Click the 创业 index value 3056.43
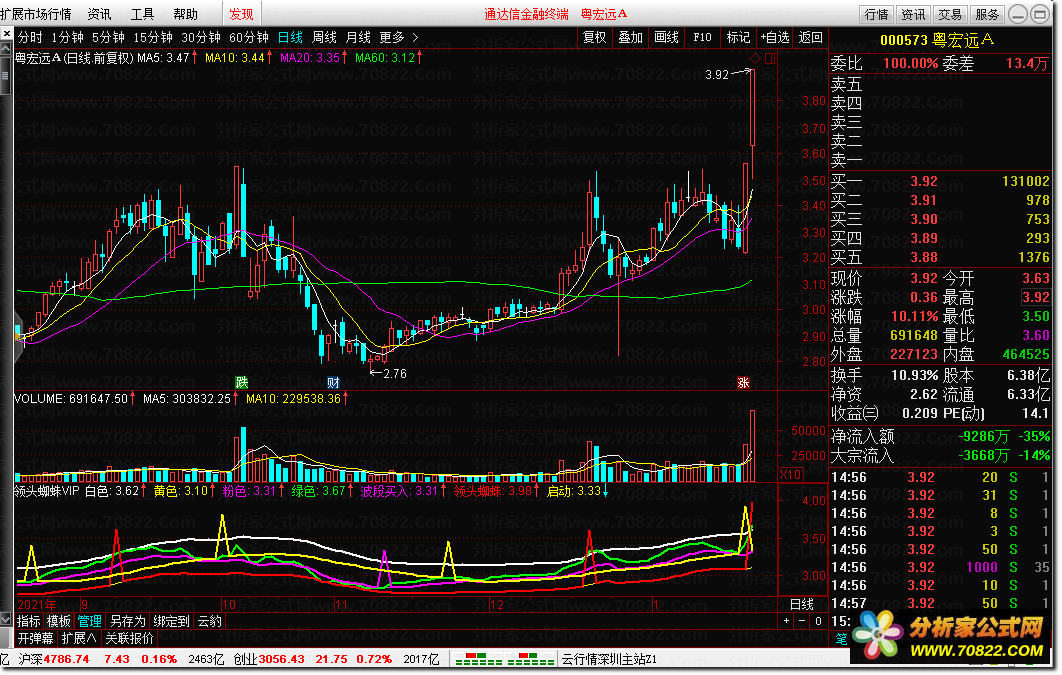1062x675 pixels. [x=281, y=659]
